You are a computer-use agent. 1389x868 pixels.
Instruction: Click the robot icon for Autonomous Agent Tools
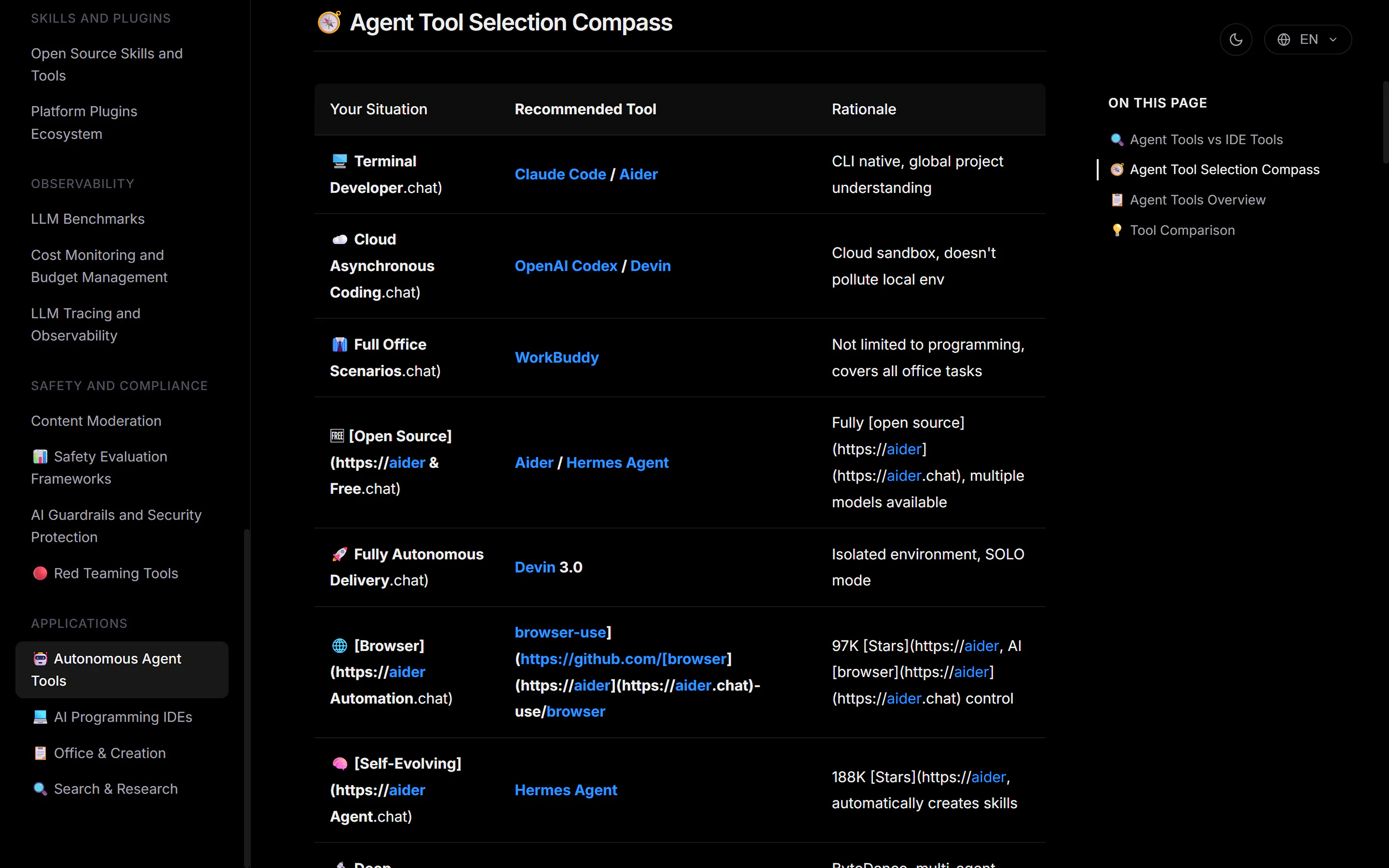pyautogui.click(x=40, y=658)
